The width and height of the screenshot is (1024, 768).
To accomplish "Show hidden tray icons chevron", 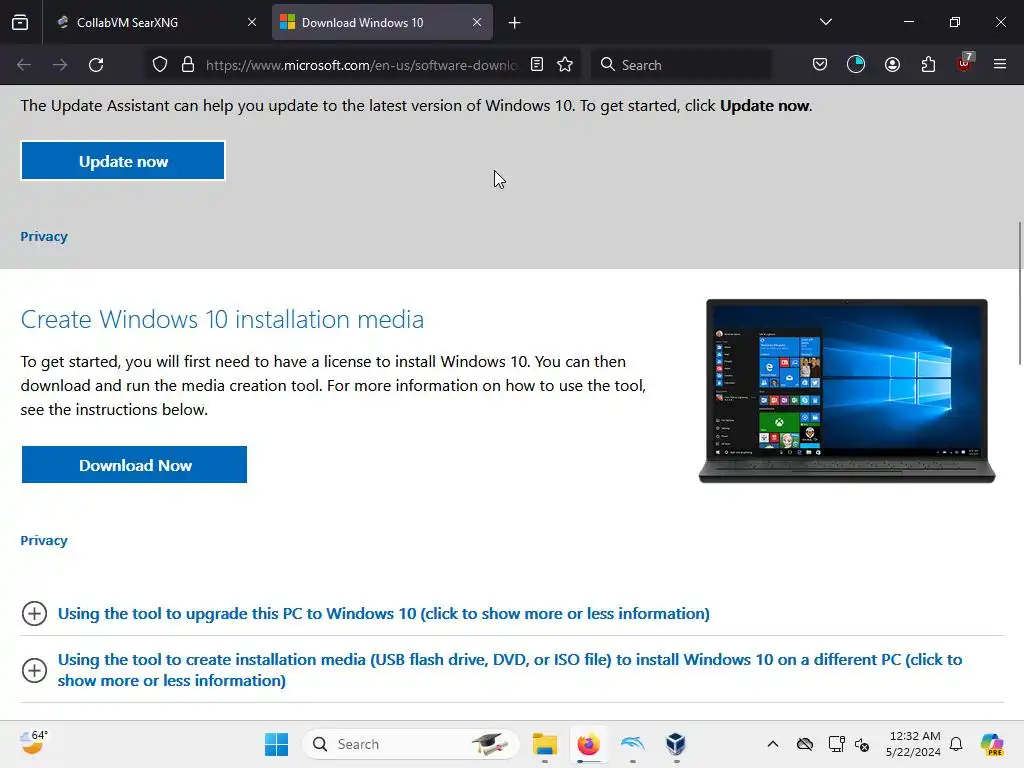I will [773, 744].
